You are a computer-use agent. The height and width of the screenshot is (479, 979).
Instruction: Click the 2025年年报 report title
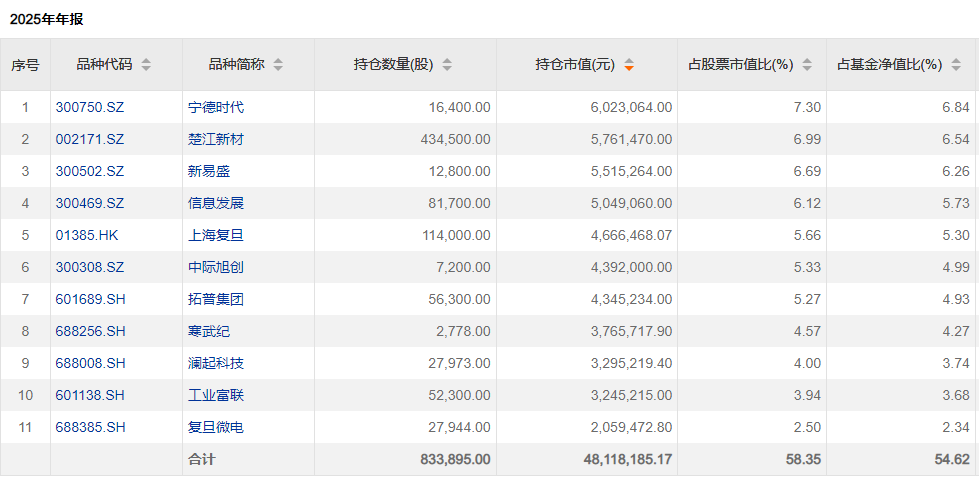point(47,19)
